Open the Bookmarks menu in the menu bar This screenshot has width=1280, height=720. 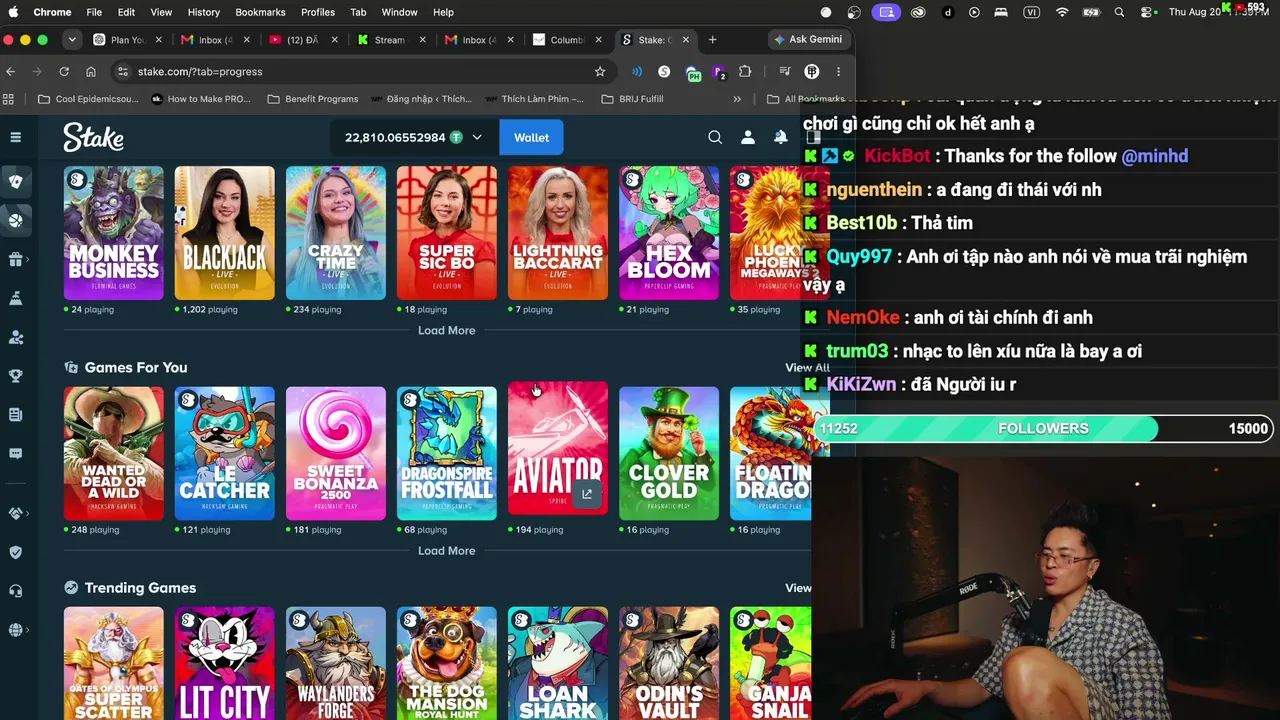click(260, 12)
